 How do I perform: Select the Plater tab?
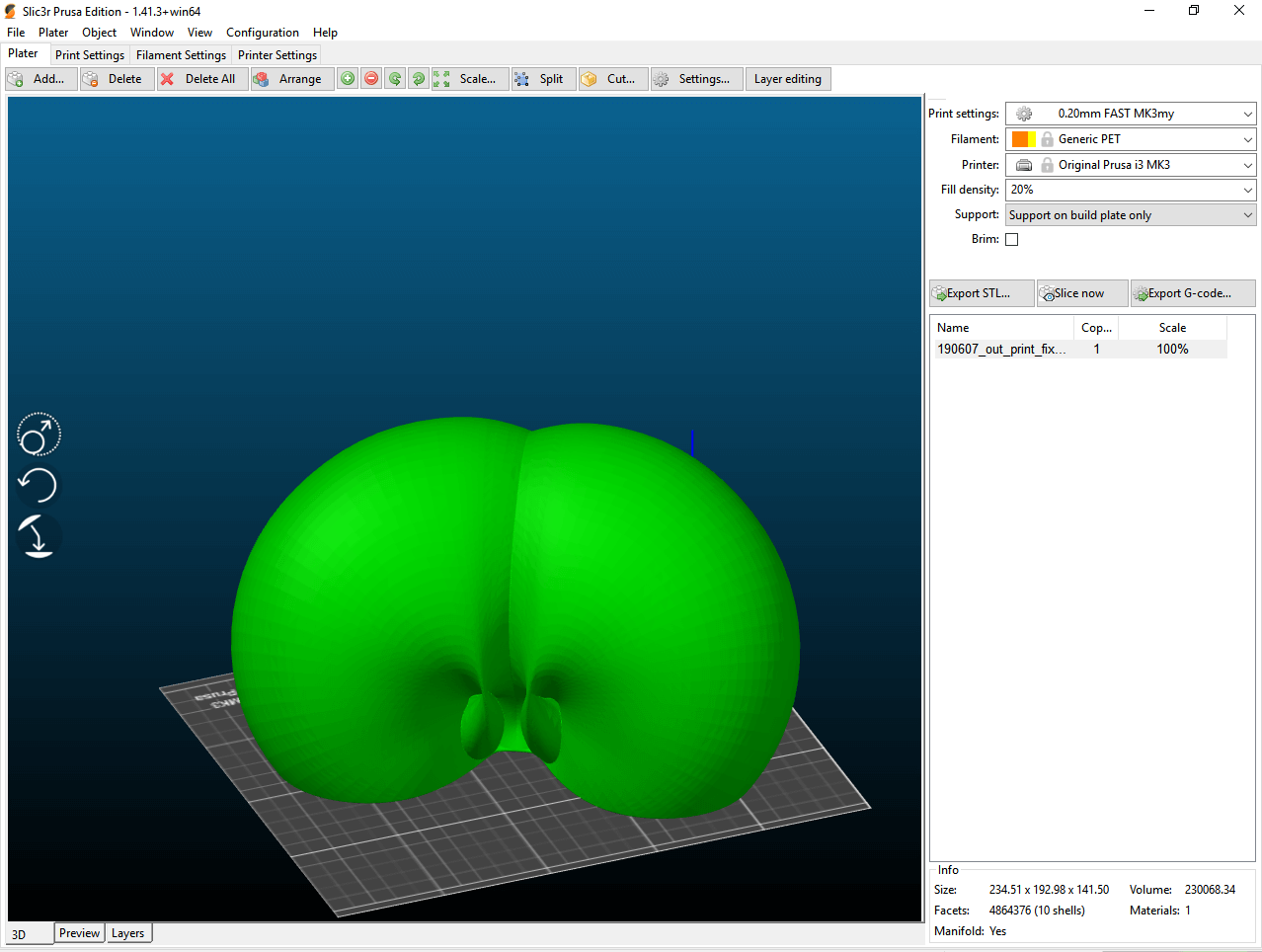[x=24, y=54]
